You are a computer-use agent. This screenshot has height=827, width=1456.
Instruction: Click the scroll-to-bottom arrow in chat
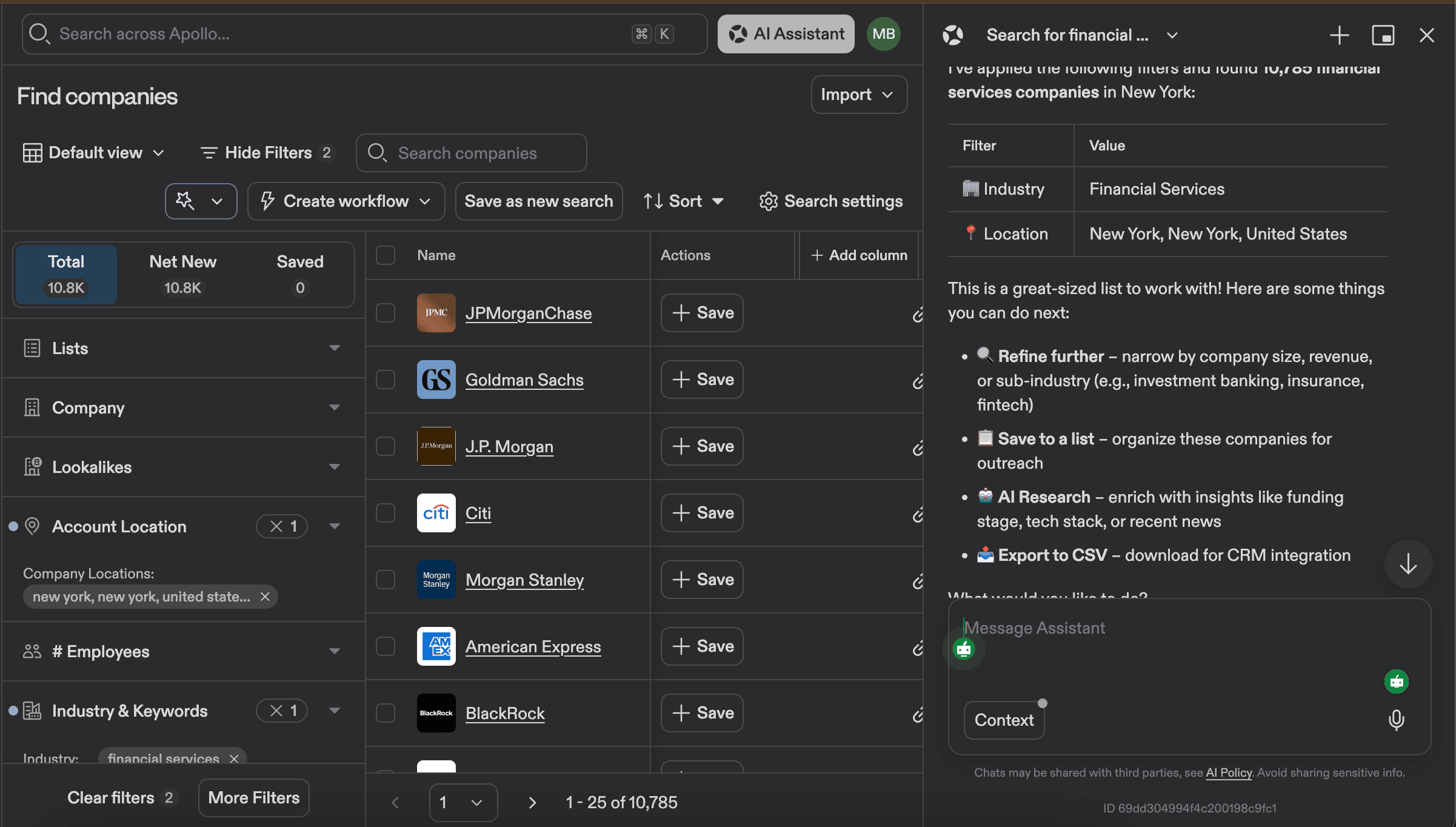click(x=1408, y=564)
